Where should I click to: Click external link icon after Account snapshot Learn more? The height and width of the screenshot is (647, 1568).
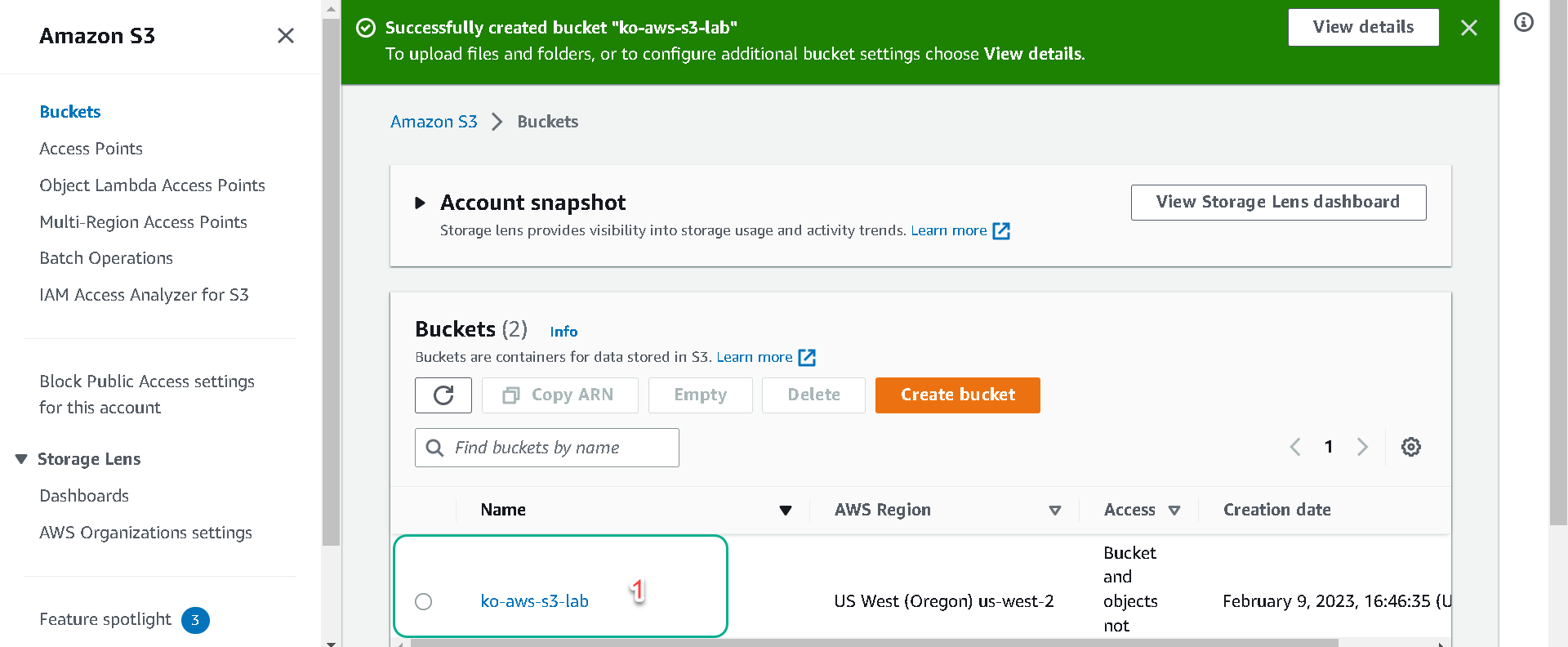click(1001, 231)
